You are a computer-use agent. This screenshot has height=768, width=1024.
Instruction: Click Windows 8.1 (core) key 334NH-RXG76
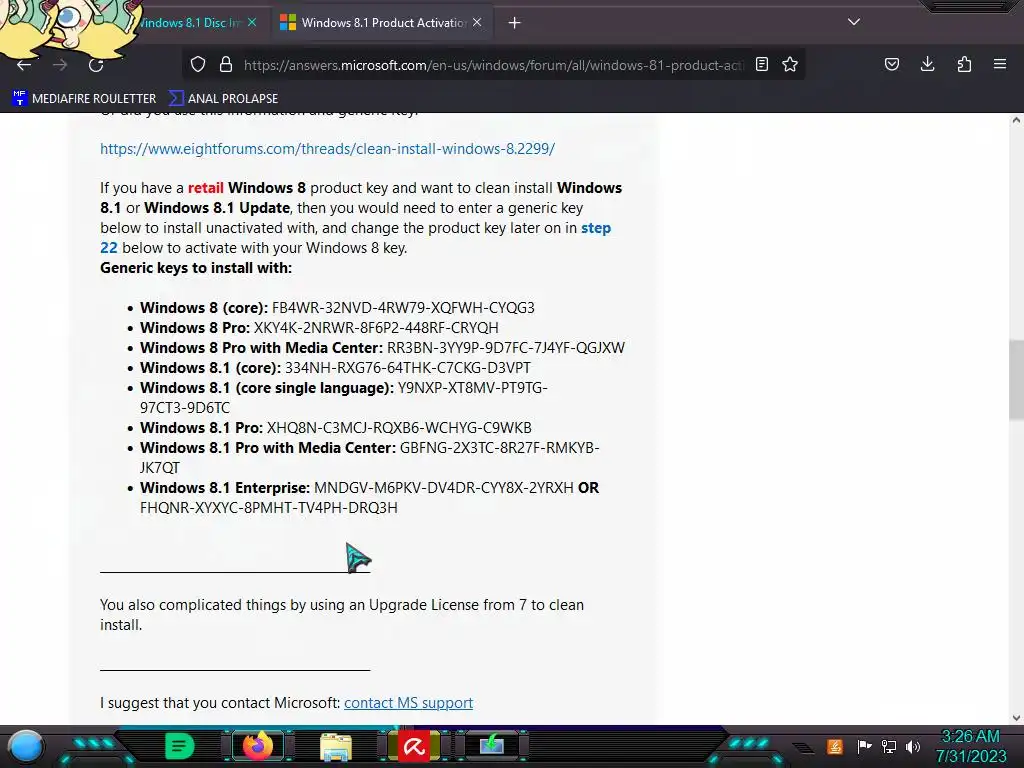(408, 368)
